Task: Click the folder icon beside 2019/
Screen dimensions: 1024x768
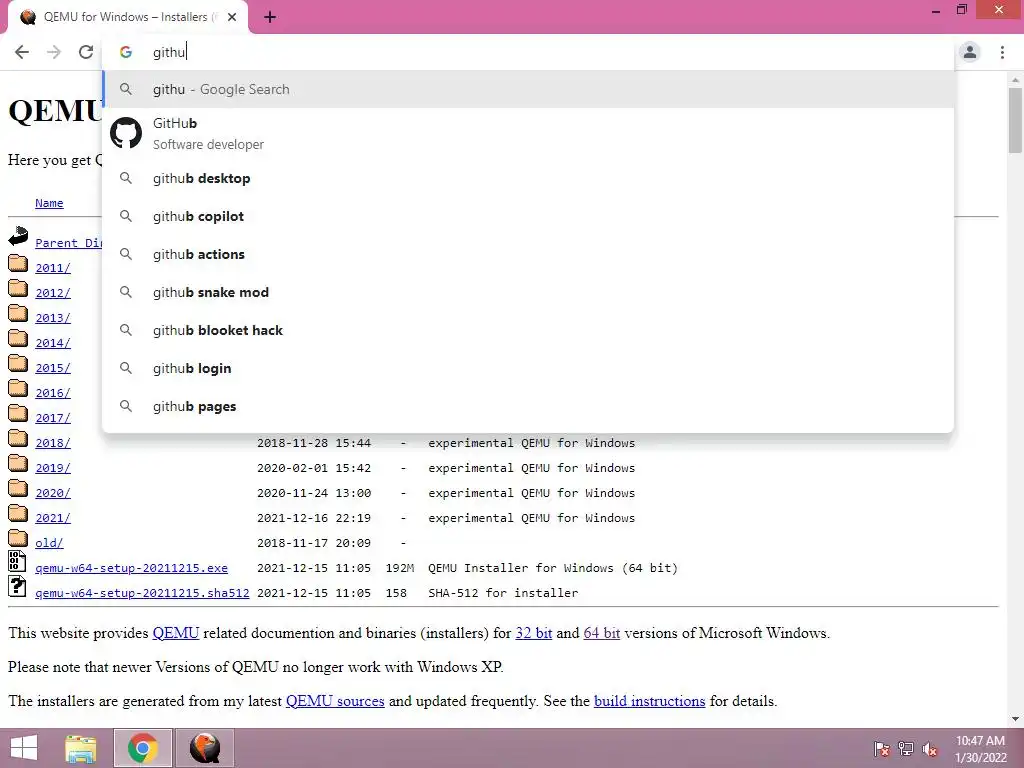Action: [x=18, y=464]
